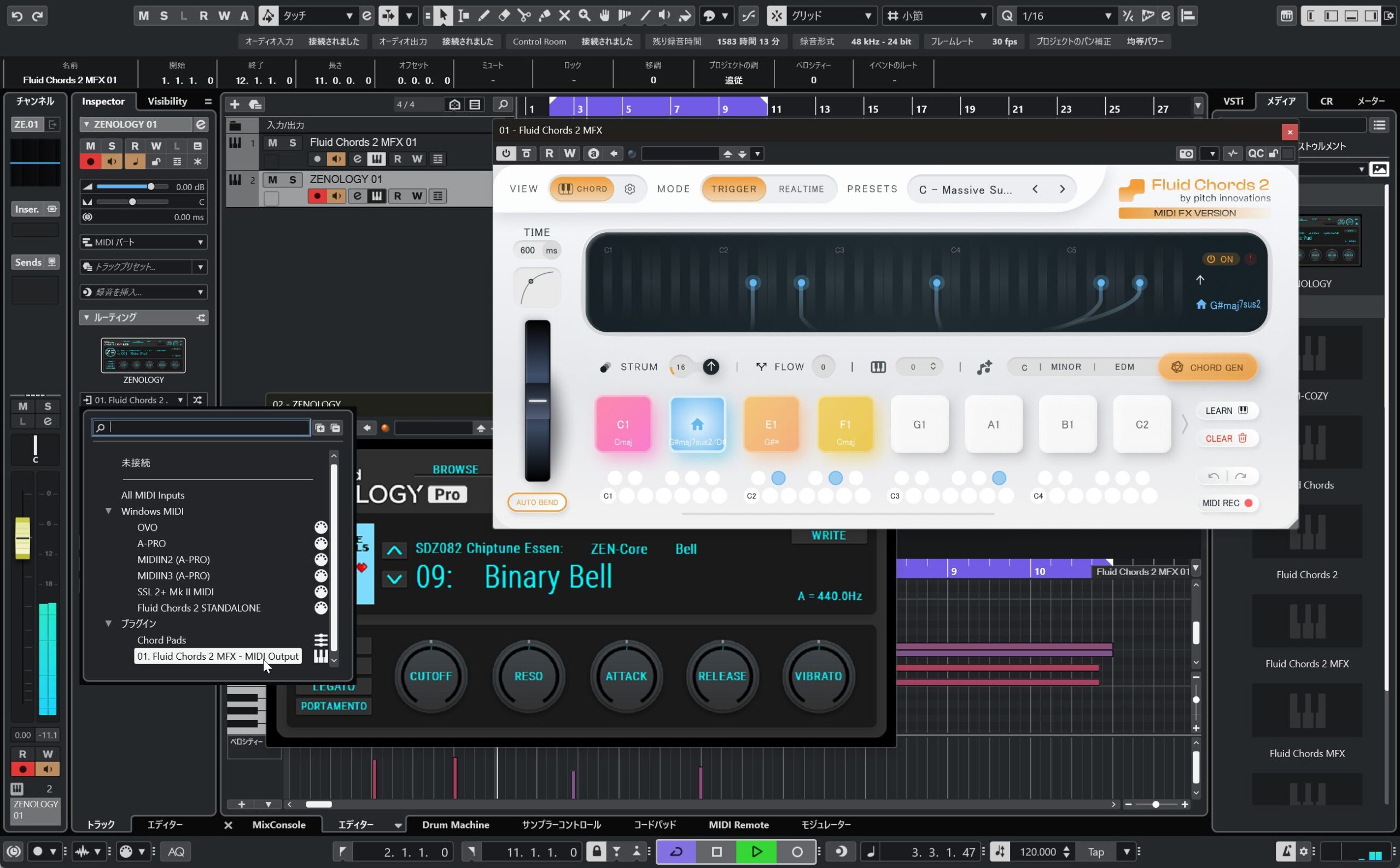1400x868 pixels.
Task: Click the BROWSE button in ZENOLOGY window
Action: pyautogui.click(x=456, y=470)
